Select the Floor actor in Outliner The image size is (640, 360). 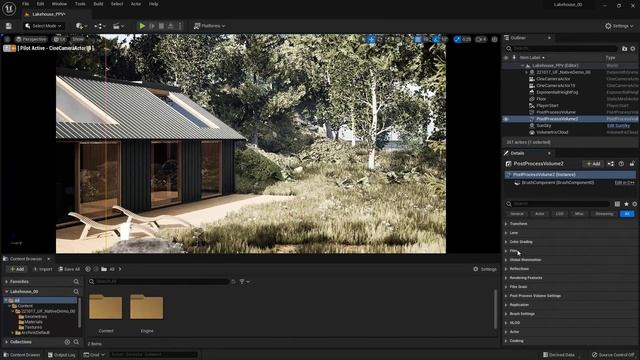point(541,99)
